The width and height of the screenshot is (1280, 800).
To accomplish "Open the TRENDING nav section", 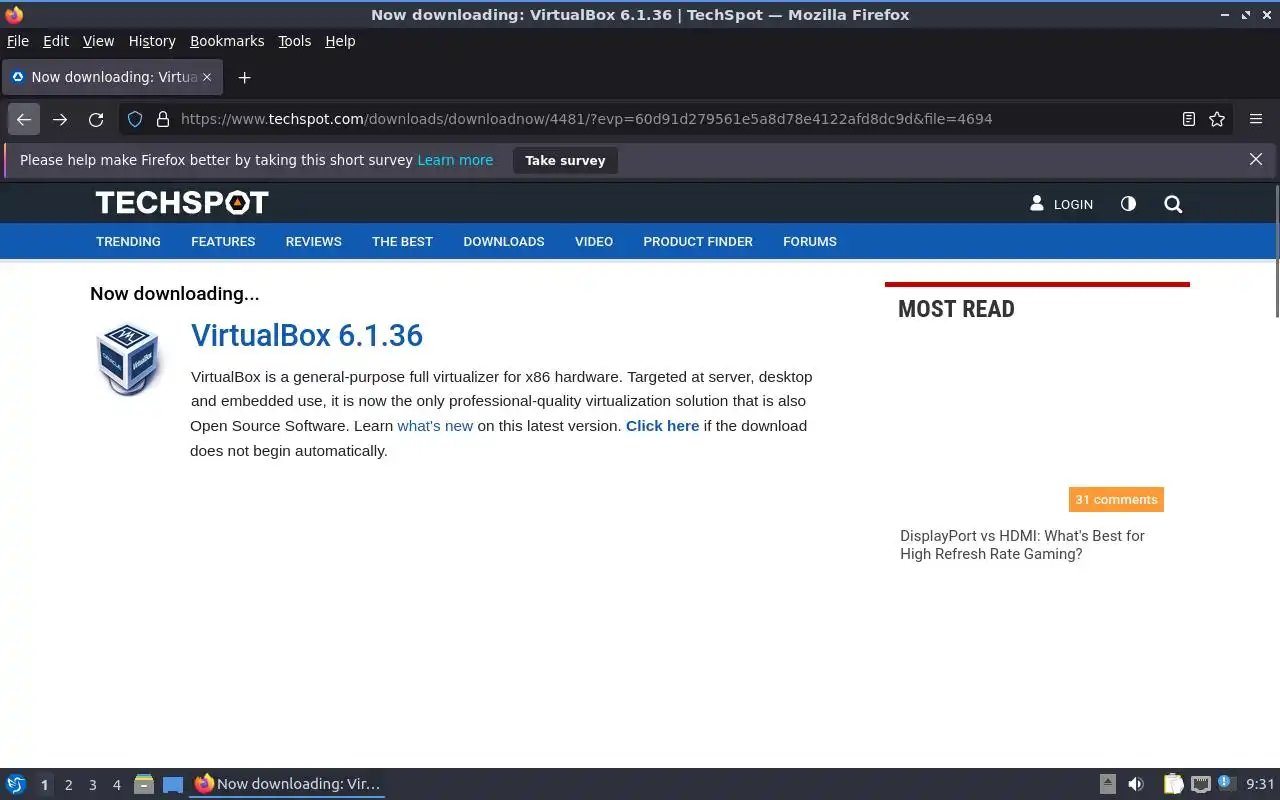I will 128,241.
